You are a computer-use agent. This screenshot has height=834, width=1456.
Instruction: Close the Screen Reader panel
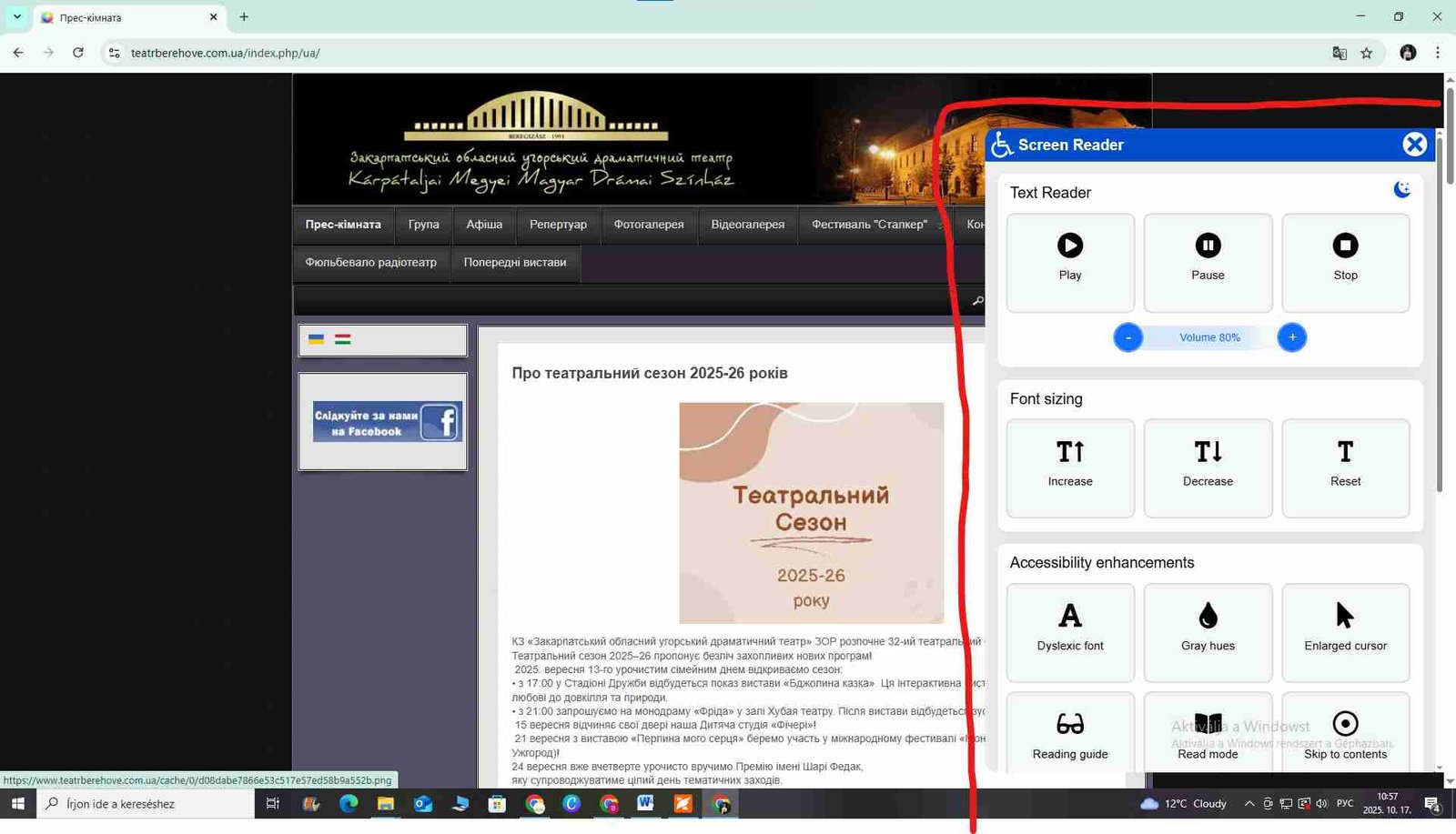click(x=1414, y=145)
